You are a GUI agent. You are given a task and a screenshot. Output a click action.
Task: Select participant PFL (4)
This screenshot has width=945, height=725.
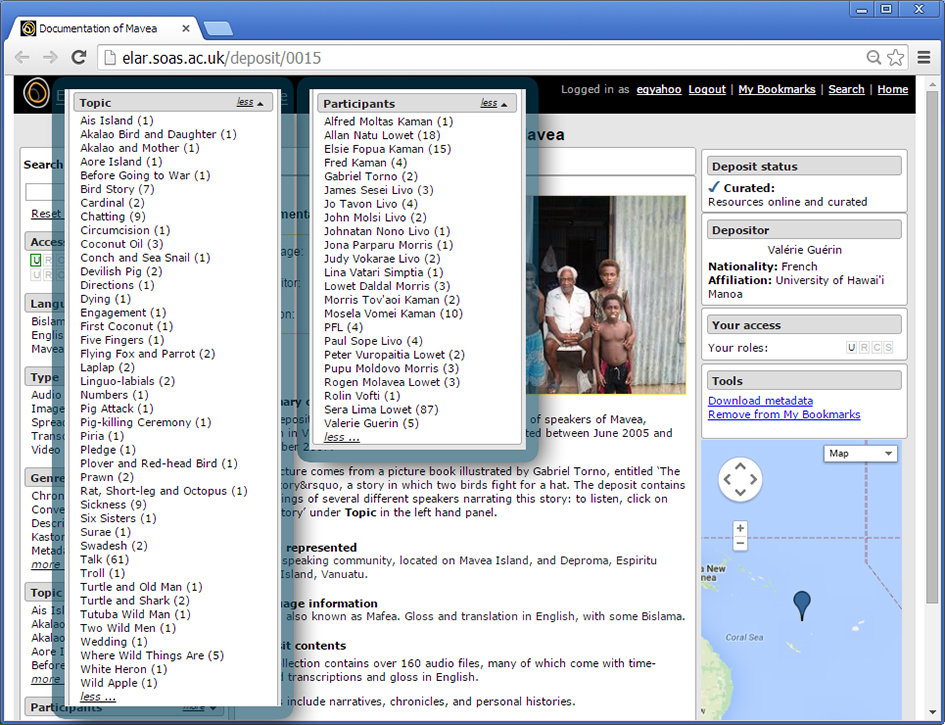pyautogui.click(x=344, y=327)
